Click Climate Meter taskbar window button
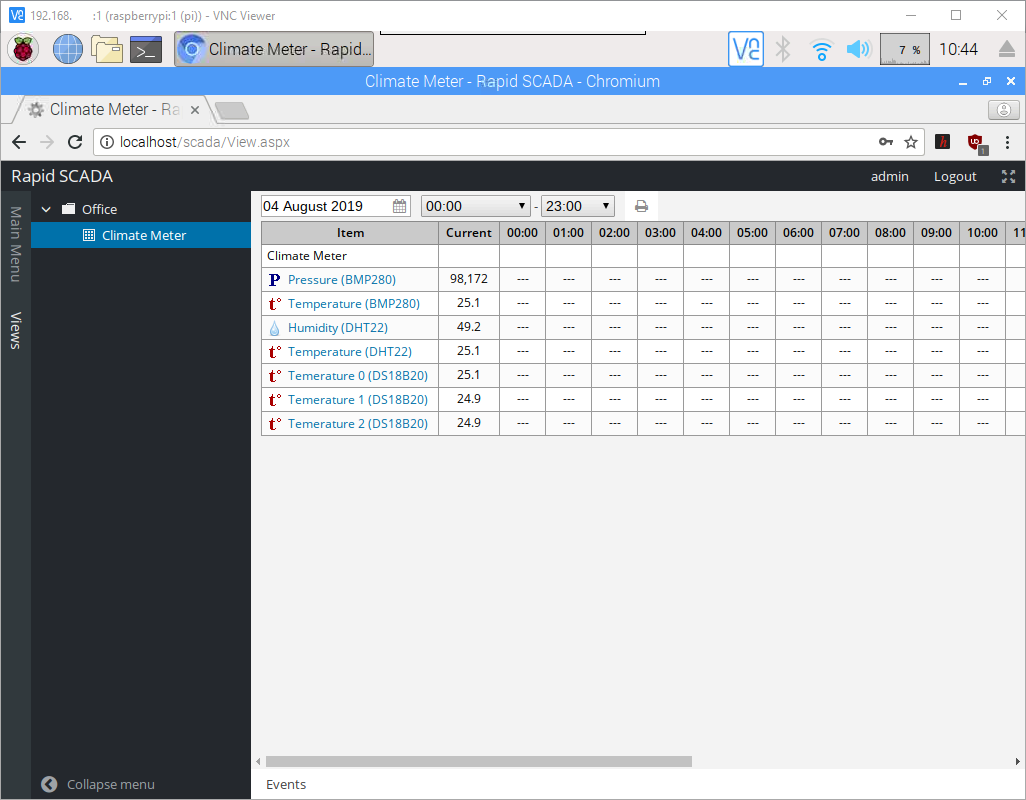The height and width of the screenshot is (800, 1026). click(x=274, y=49)
